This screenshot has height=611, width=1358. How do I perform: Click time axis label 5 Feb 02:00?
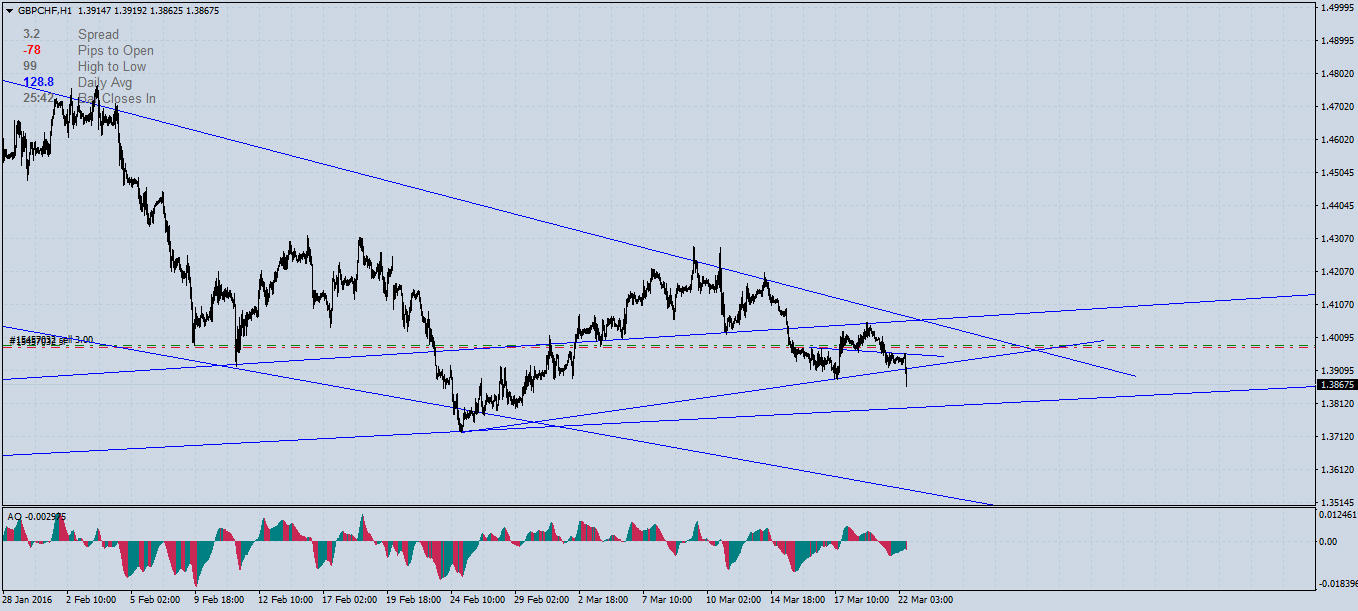pos(155,601)
